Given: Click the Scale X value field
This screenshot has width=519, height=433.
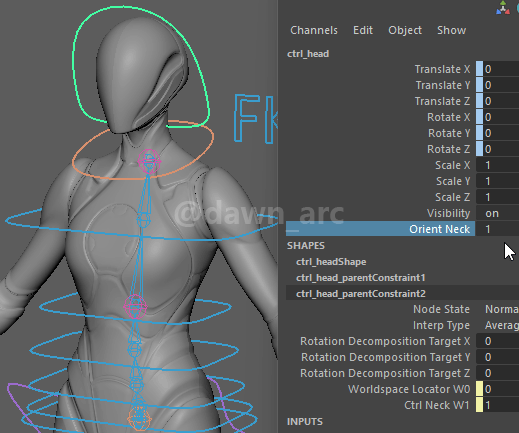Looking at the screenshot, I should coord(497,165).
